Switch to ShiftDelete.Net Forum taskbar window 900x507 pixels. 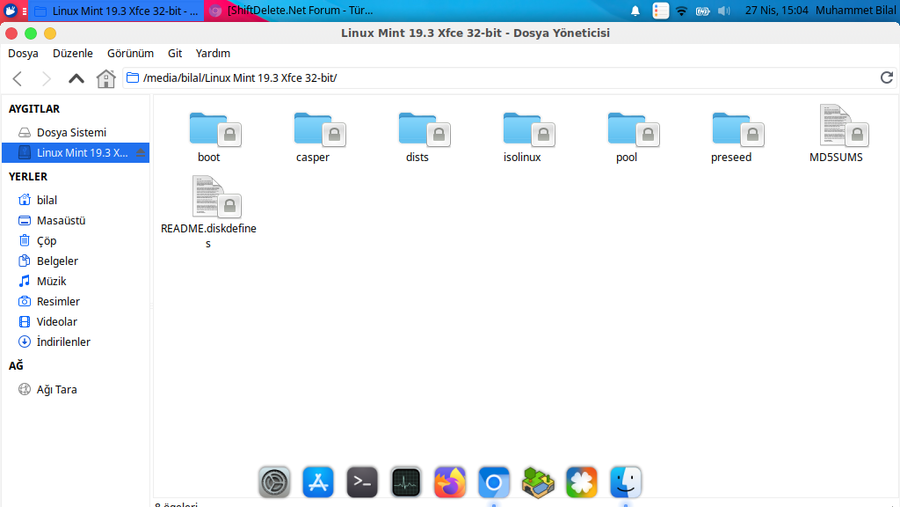point(293,10)
